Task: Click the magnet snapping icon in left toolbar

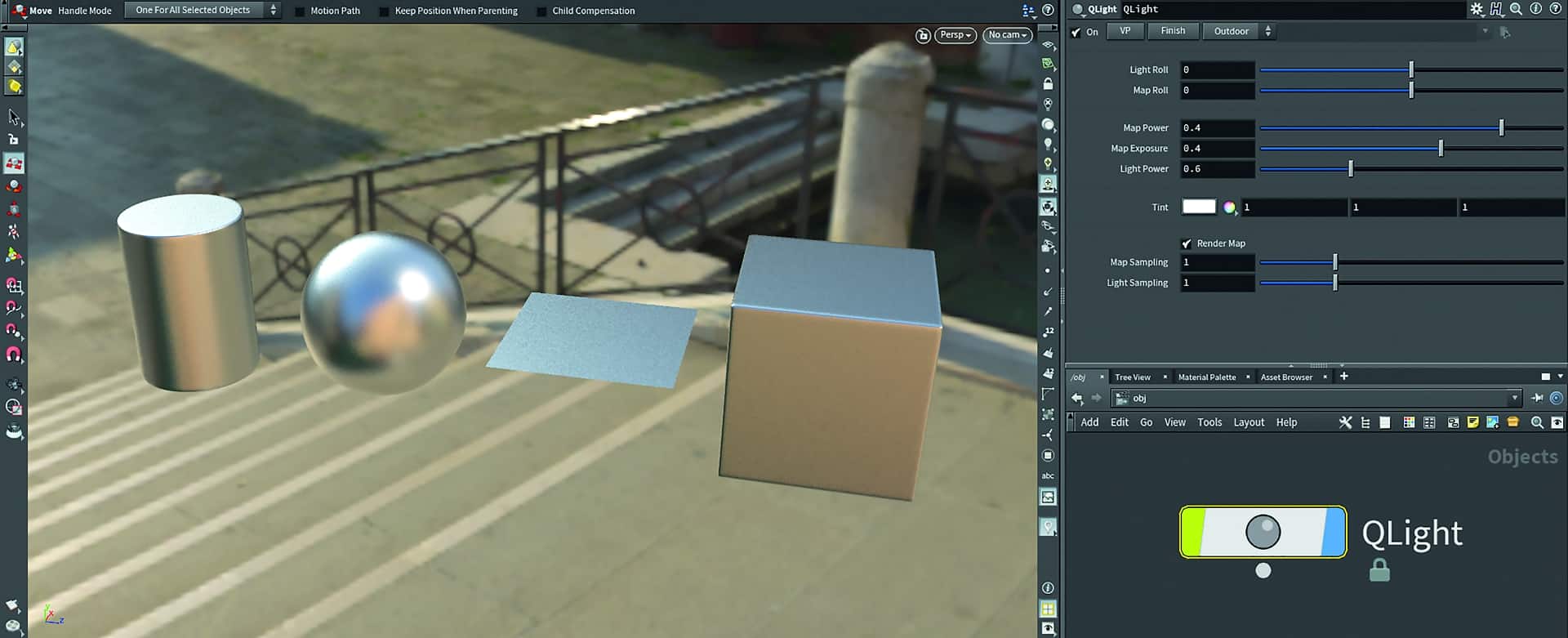Action: pyautogui.click(x=14, y=355)
